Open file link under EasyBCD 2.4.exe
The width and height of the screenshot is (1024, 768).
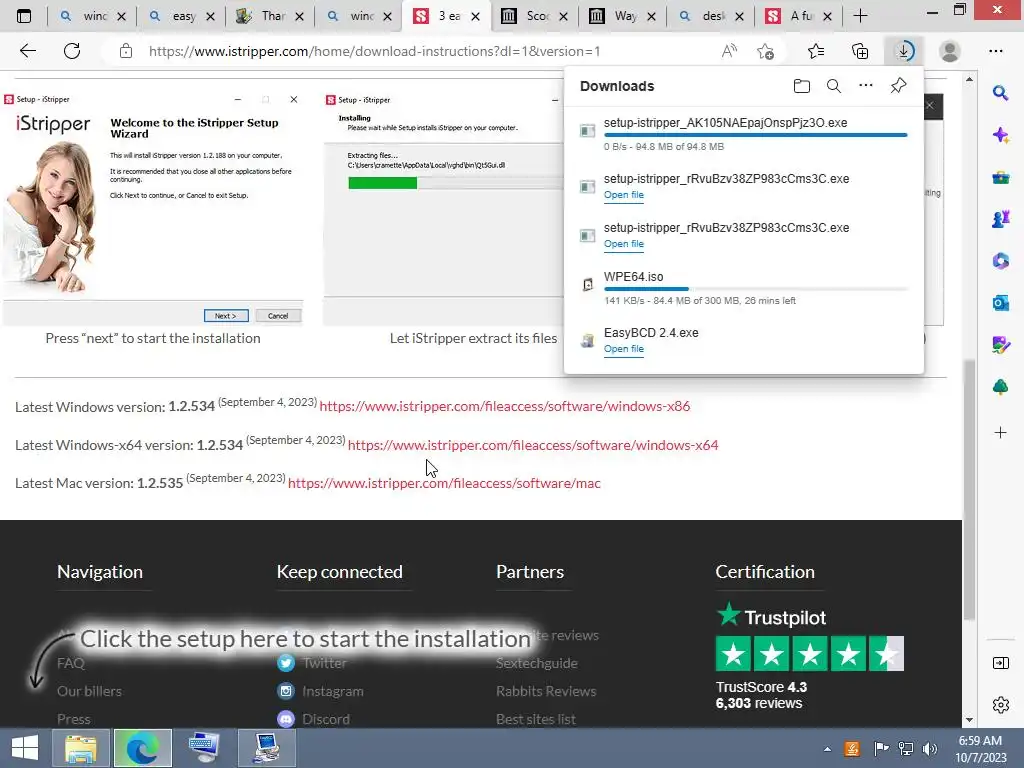624,349
